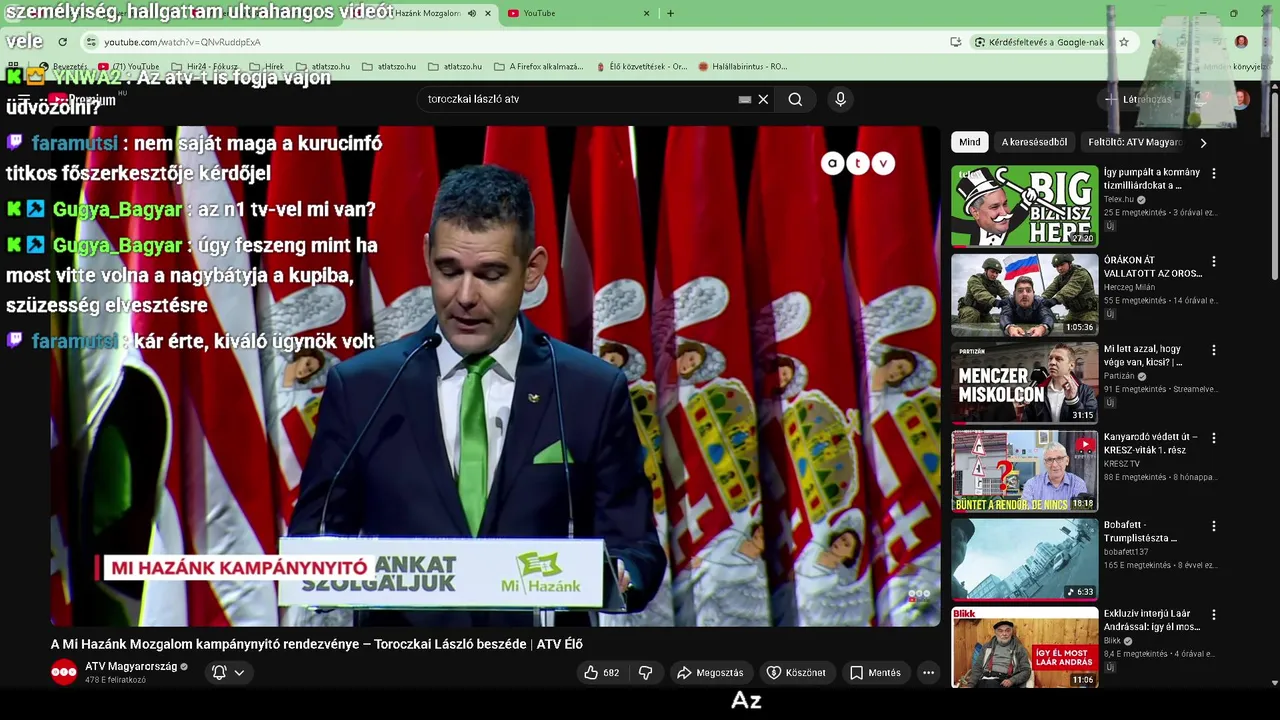Share the video via Megosztás
The width and height of the screenshot is (1280, 720).
tap(710, 673)
